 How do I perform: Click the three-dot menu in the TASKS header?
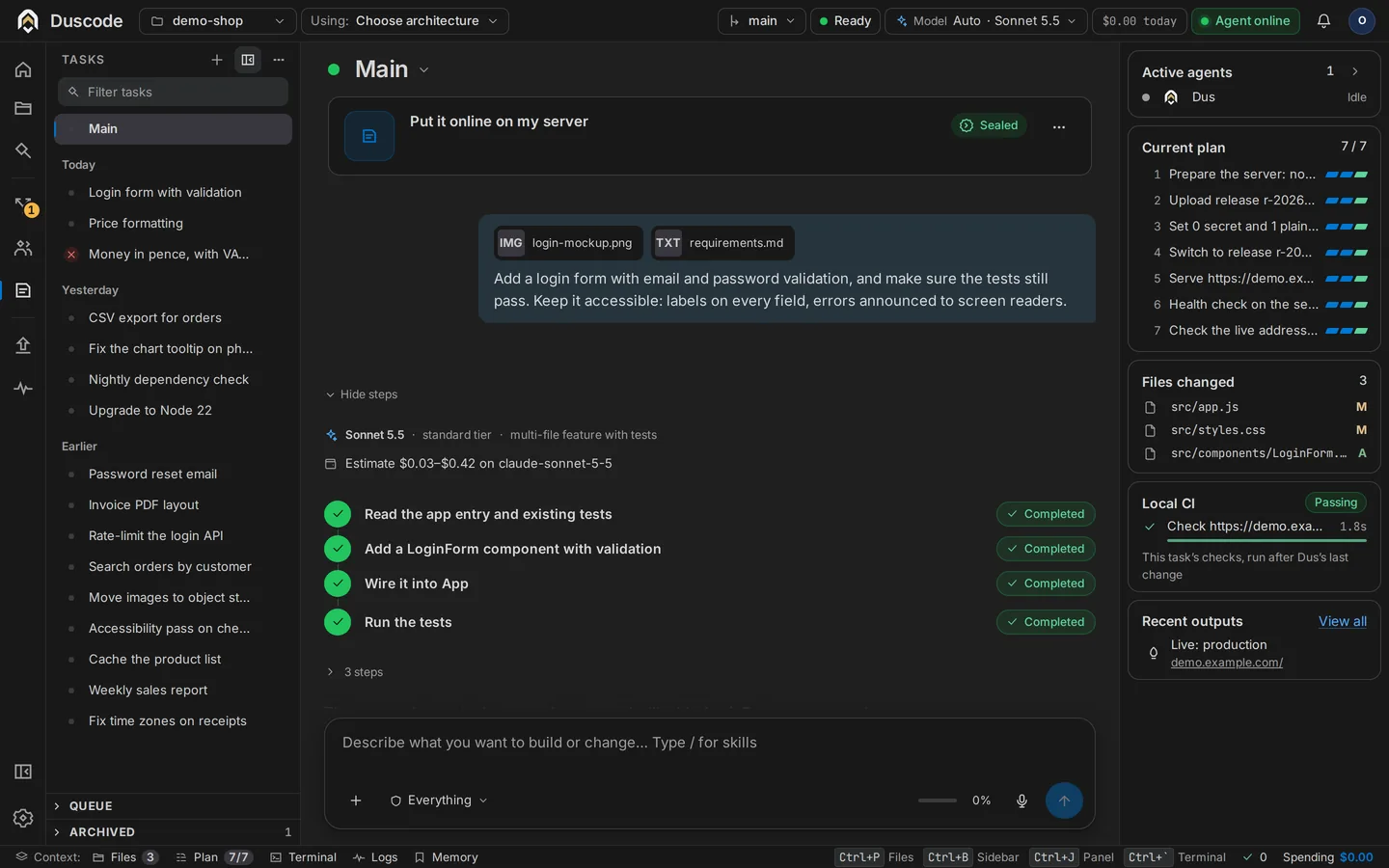[279, 60]
